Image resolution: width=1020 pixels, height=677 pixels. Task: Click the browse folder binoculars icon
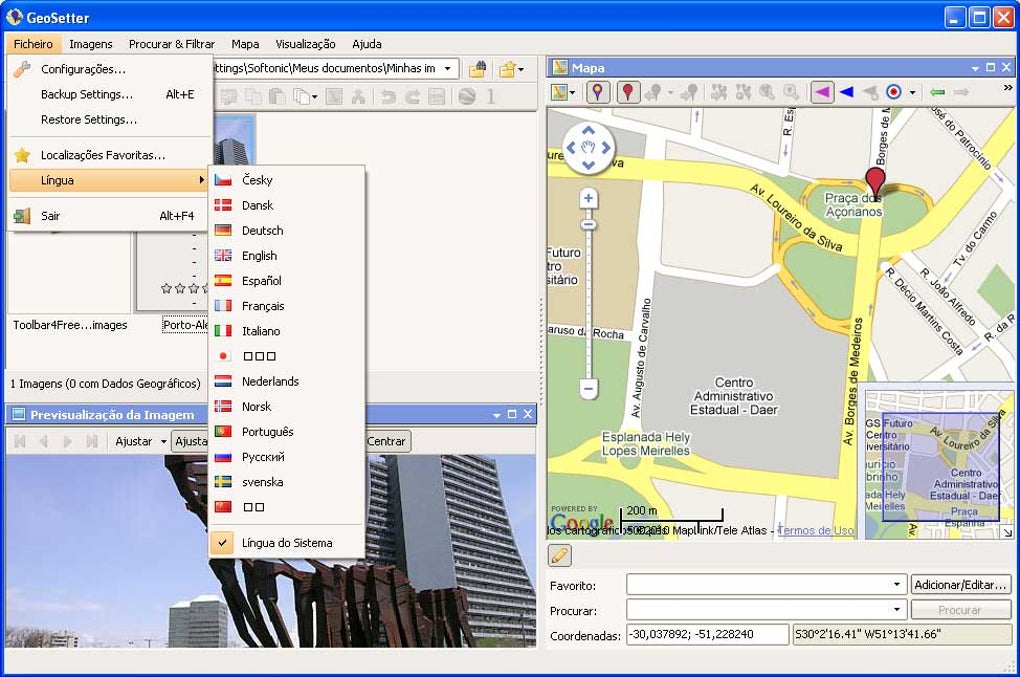tap(477, 68)
